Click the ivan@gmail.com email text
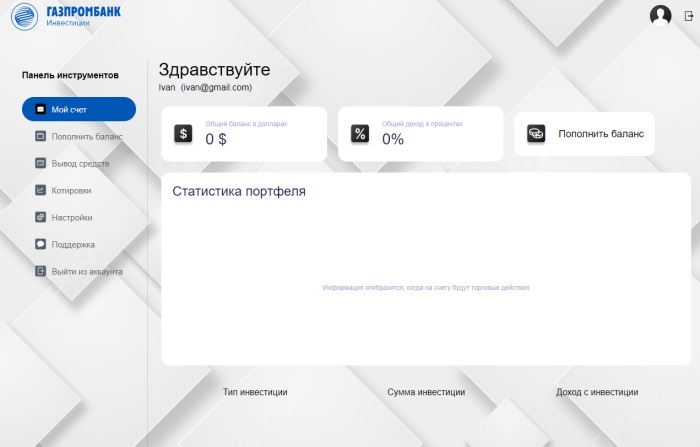 tap(217, 88)
